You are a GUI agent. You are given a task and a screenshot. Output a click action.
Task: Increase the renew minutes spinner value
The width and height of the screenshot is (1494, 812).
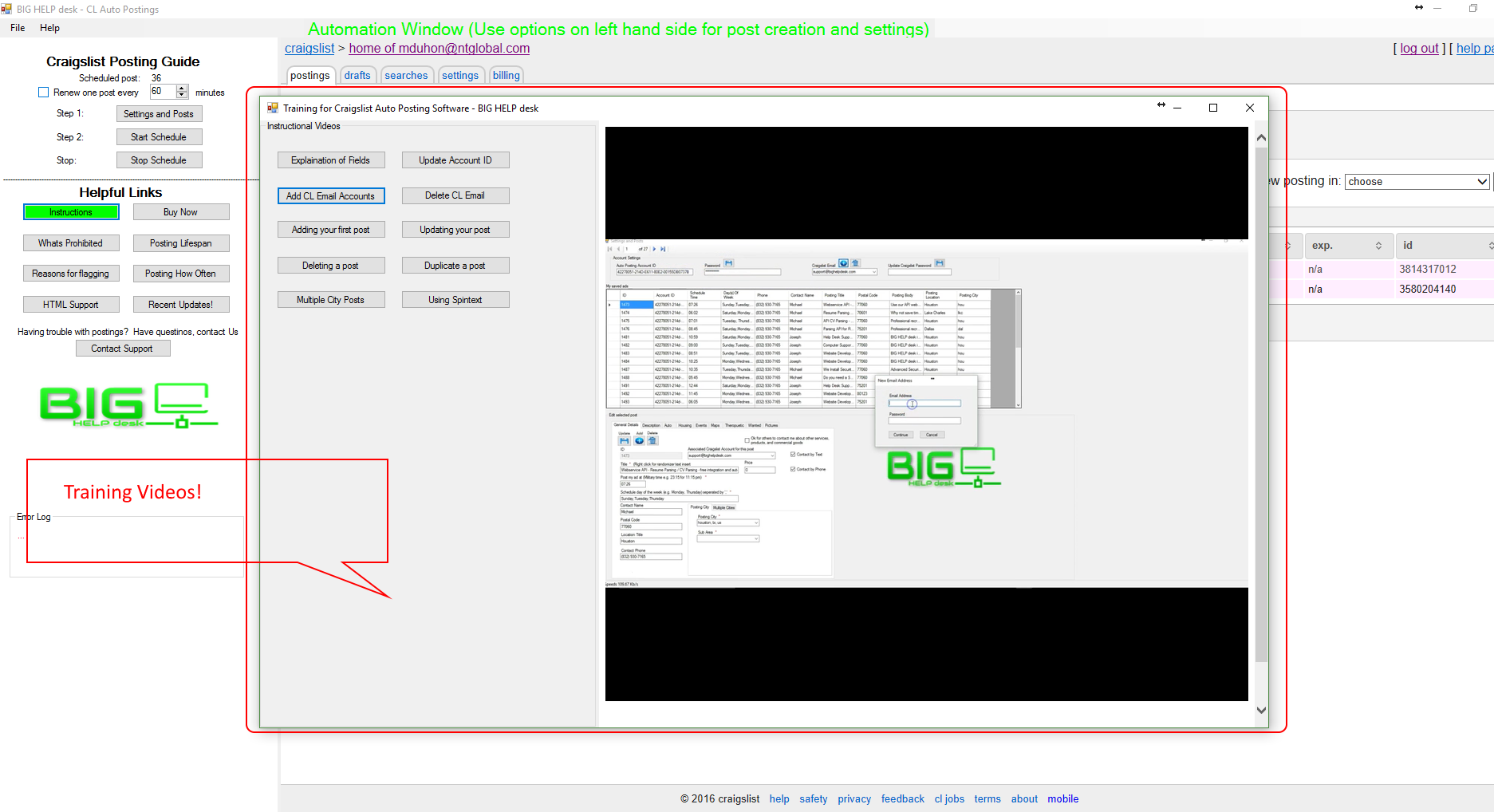tap(182, 89)
